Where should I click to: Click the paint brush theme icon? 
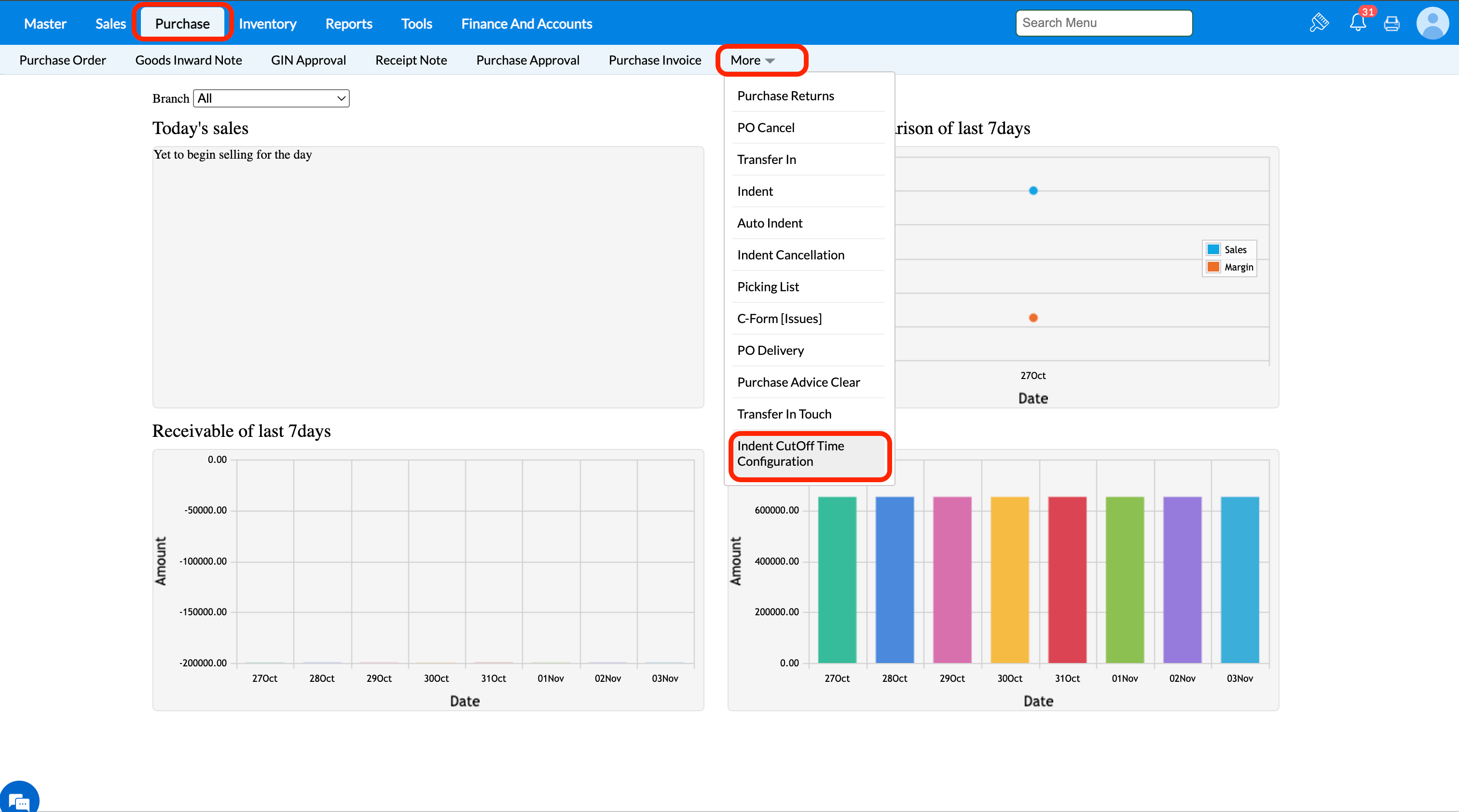1319,23
